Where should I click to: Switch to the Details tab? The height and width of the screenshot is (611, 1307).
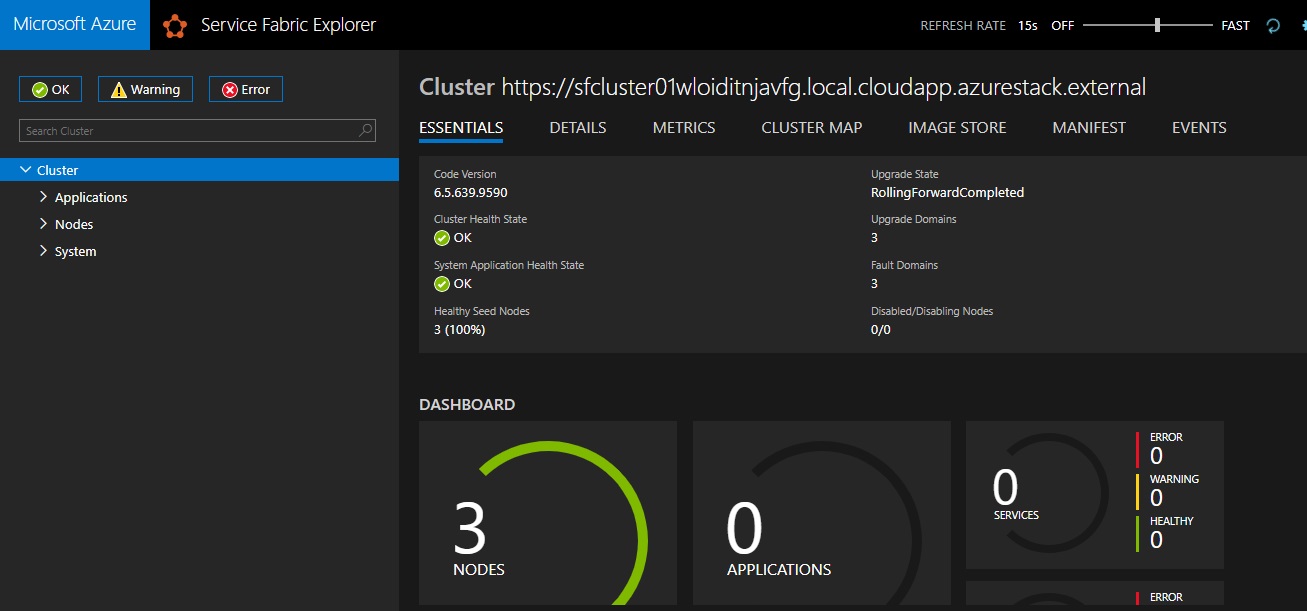click(577, 127)
